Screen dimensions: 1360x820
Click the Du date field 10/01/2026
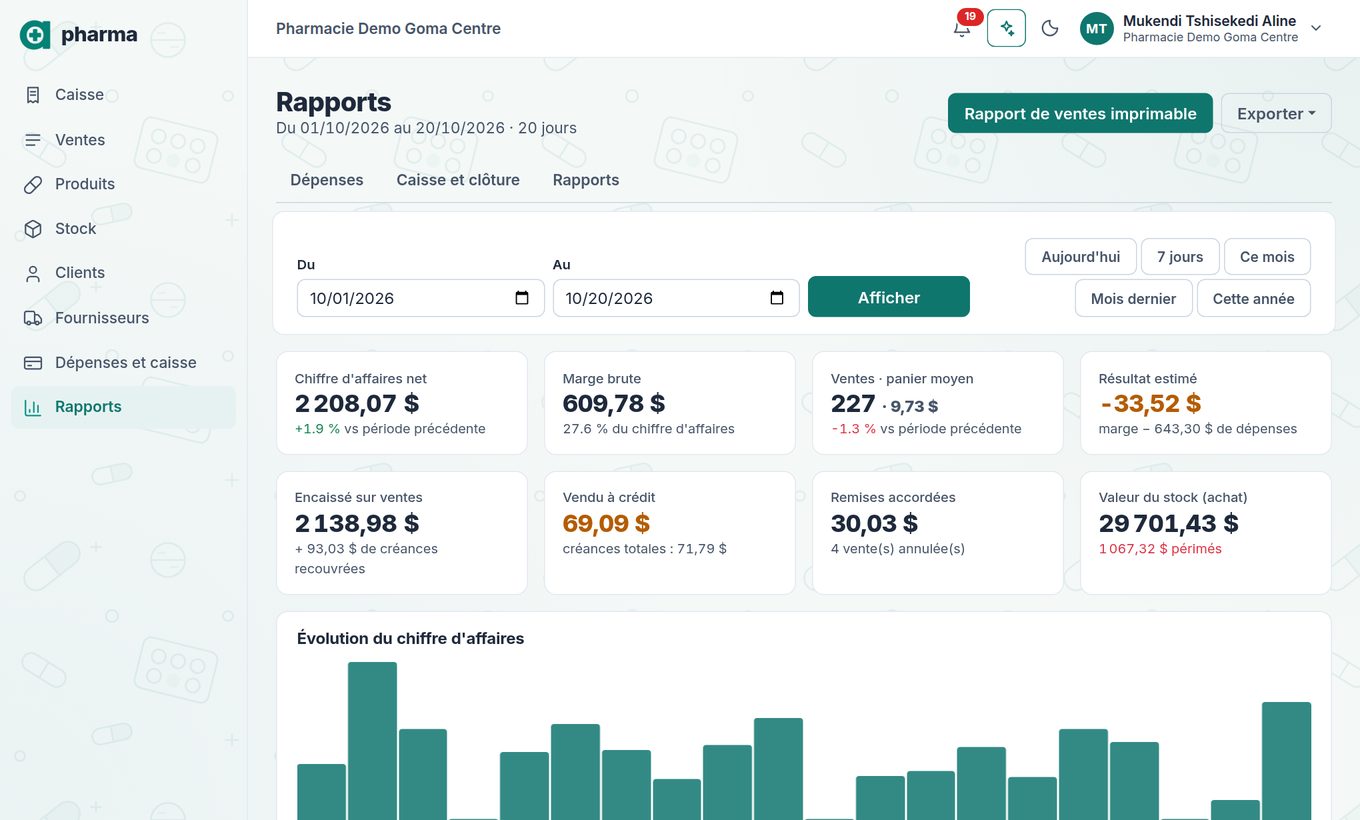pos(421,298)
